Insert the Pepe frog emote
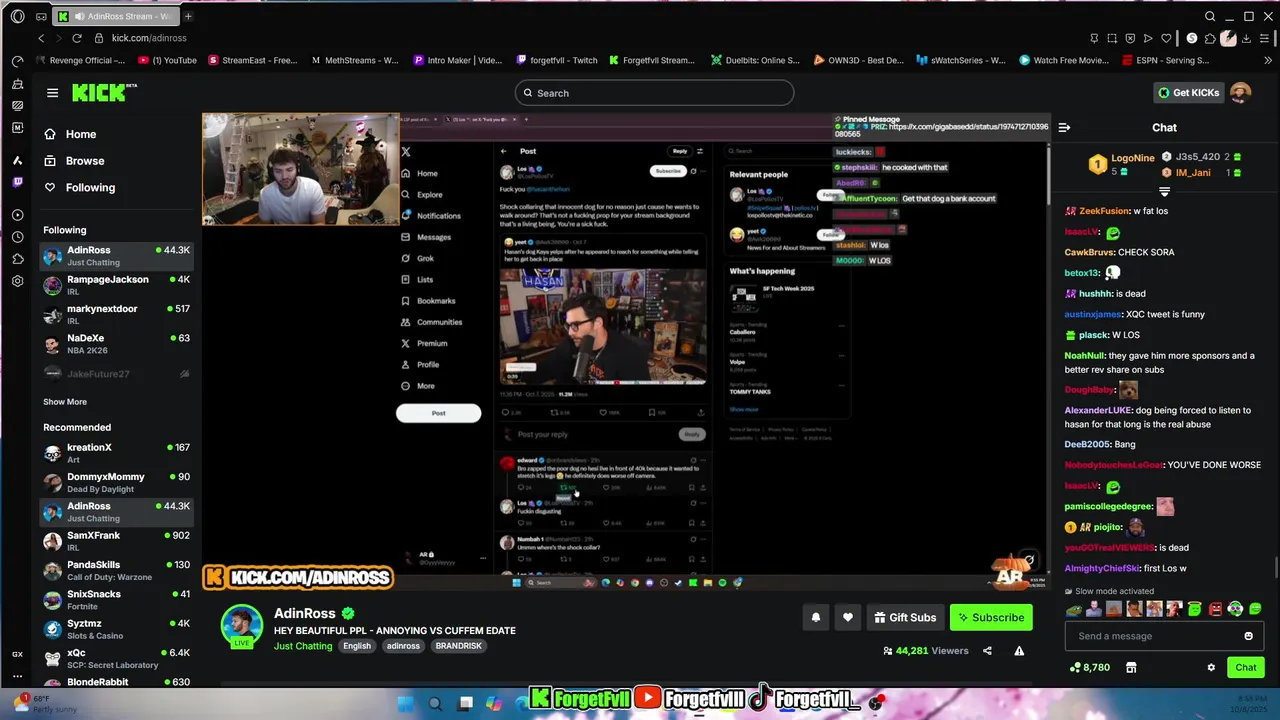Image resolution: width=1280 pixels, height=720 pixels. [x=1074, y=609]
